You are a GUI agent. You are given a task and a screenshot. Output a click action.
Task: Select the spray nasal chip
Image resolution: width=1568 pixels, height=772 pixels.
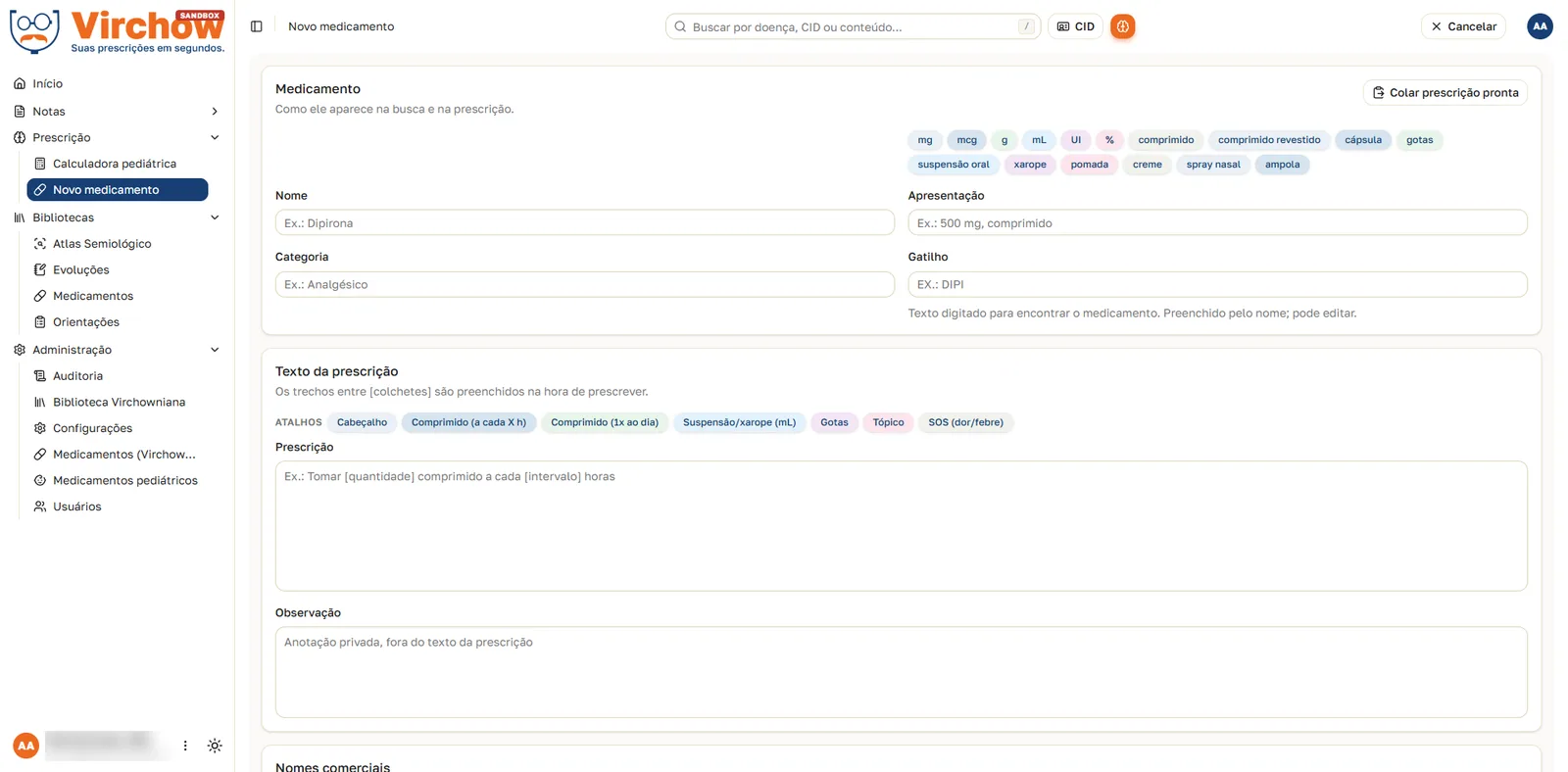(x=1213, y=165)
